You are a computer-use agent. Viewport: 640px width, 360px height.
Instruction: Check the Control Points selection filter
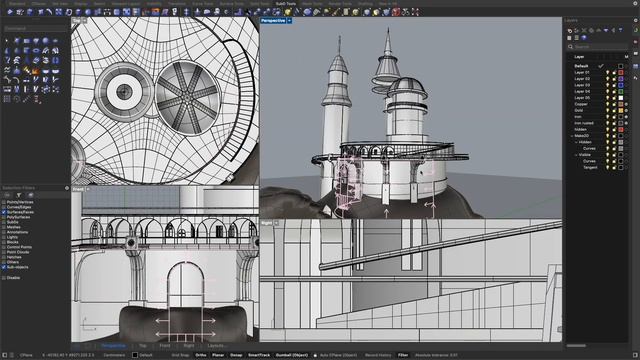pos(4,247)
